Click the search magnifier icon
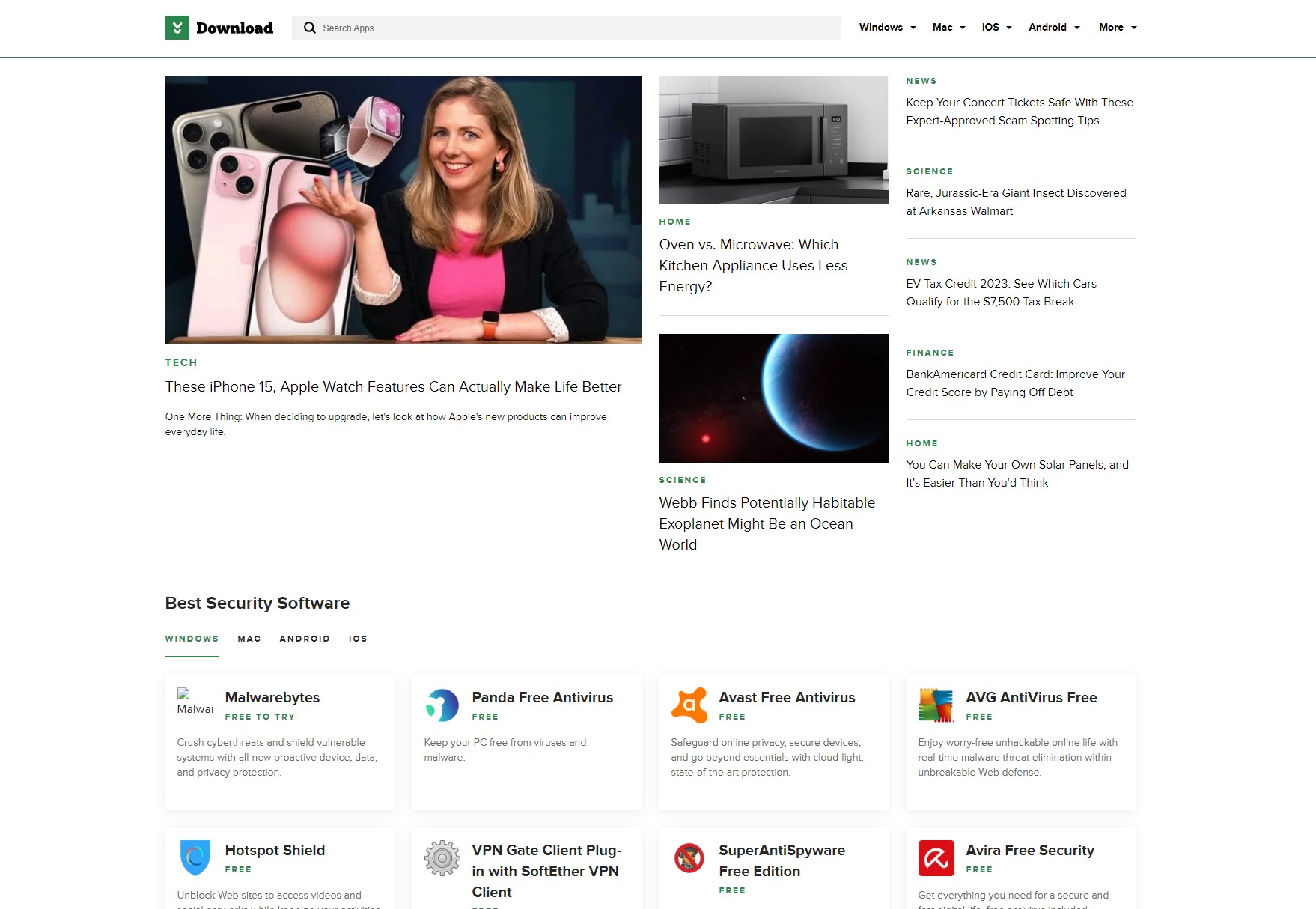 309,28
